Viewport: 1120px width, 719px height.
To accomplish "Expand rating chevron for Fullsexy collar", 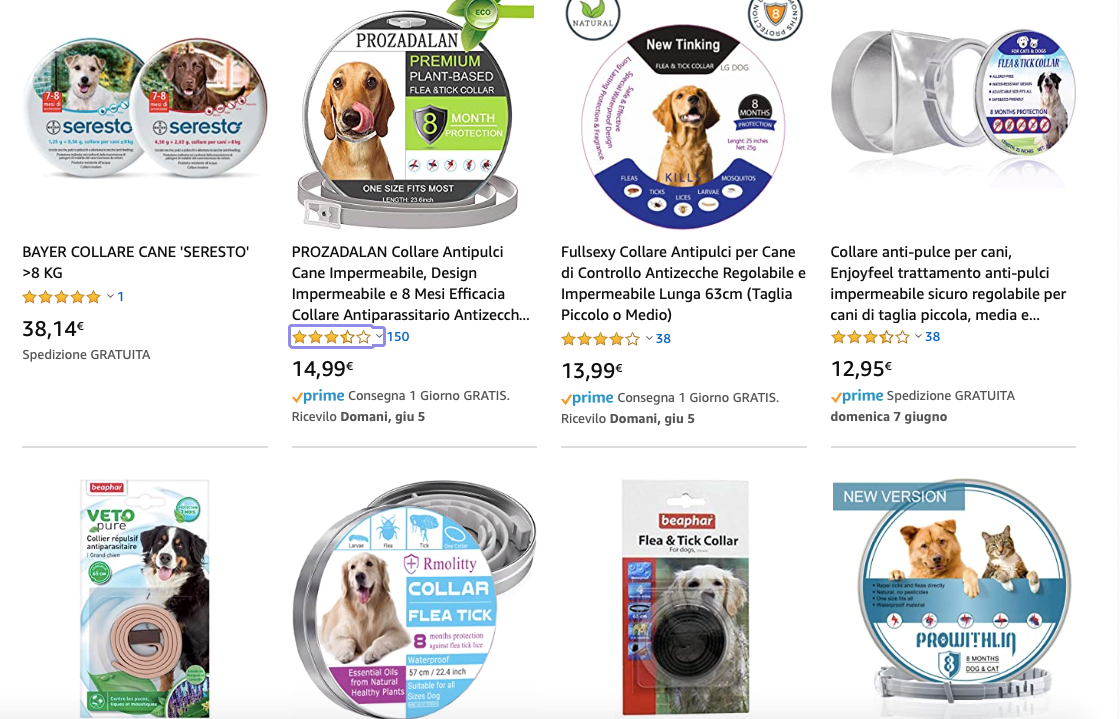I will [x=649, y=338].
